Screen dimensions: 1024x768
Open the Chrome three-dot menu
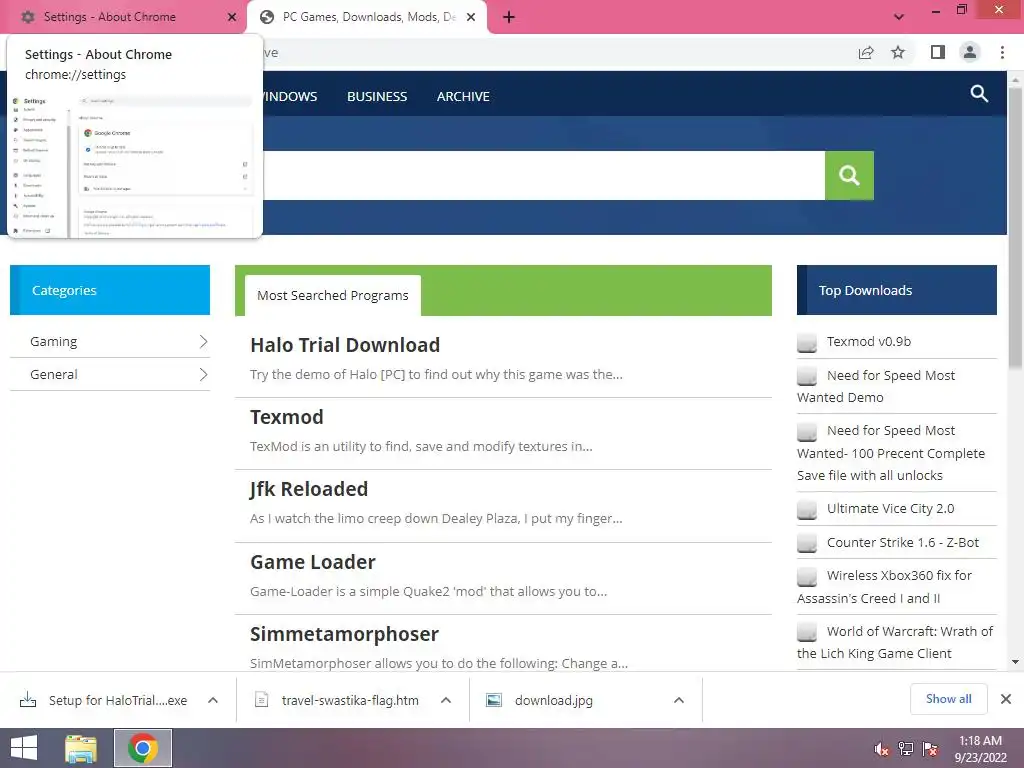click(1002, 52)
